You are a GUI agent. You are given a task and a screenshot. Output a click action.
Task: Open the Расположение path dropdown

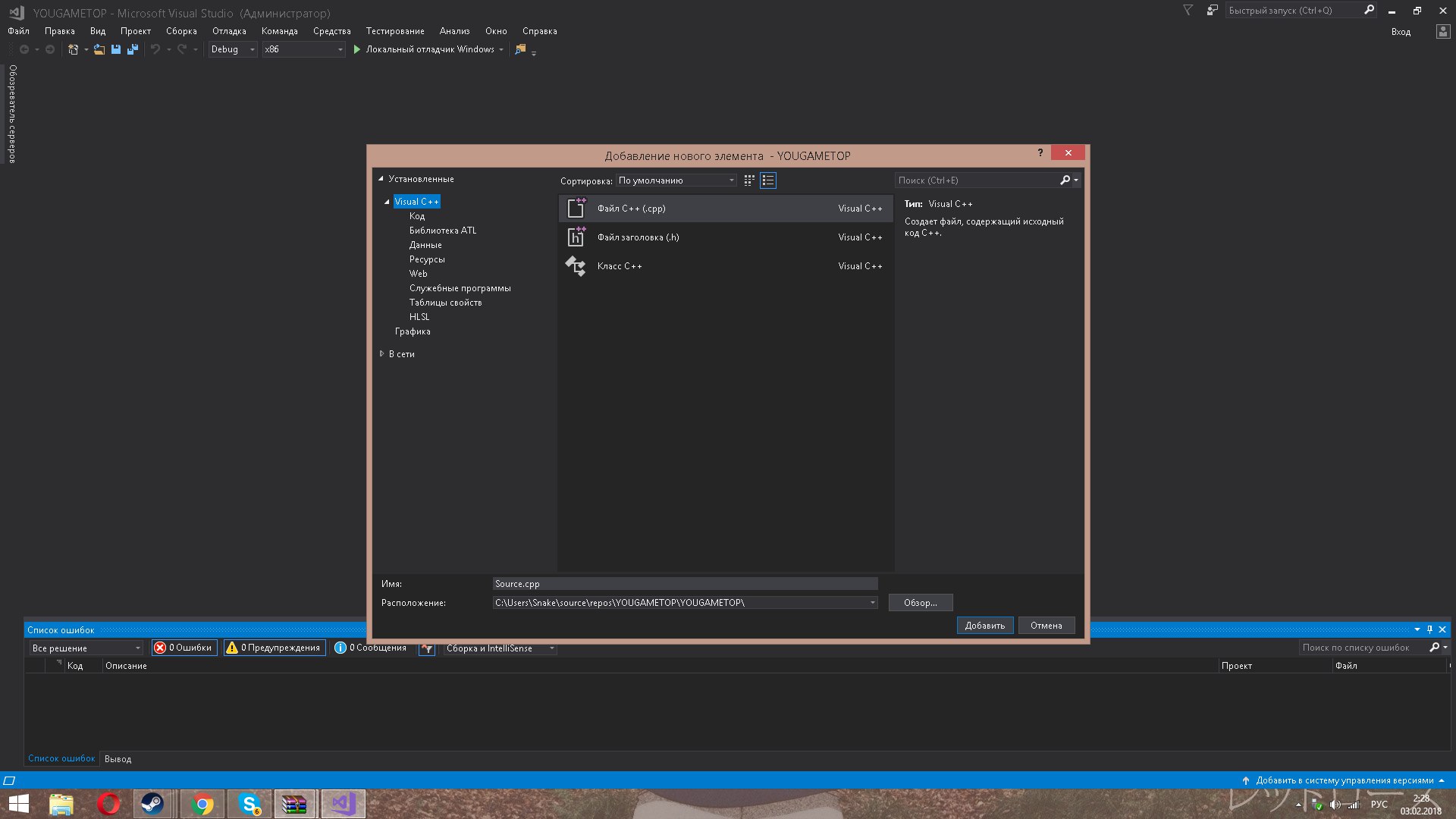coord(872,603)
